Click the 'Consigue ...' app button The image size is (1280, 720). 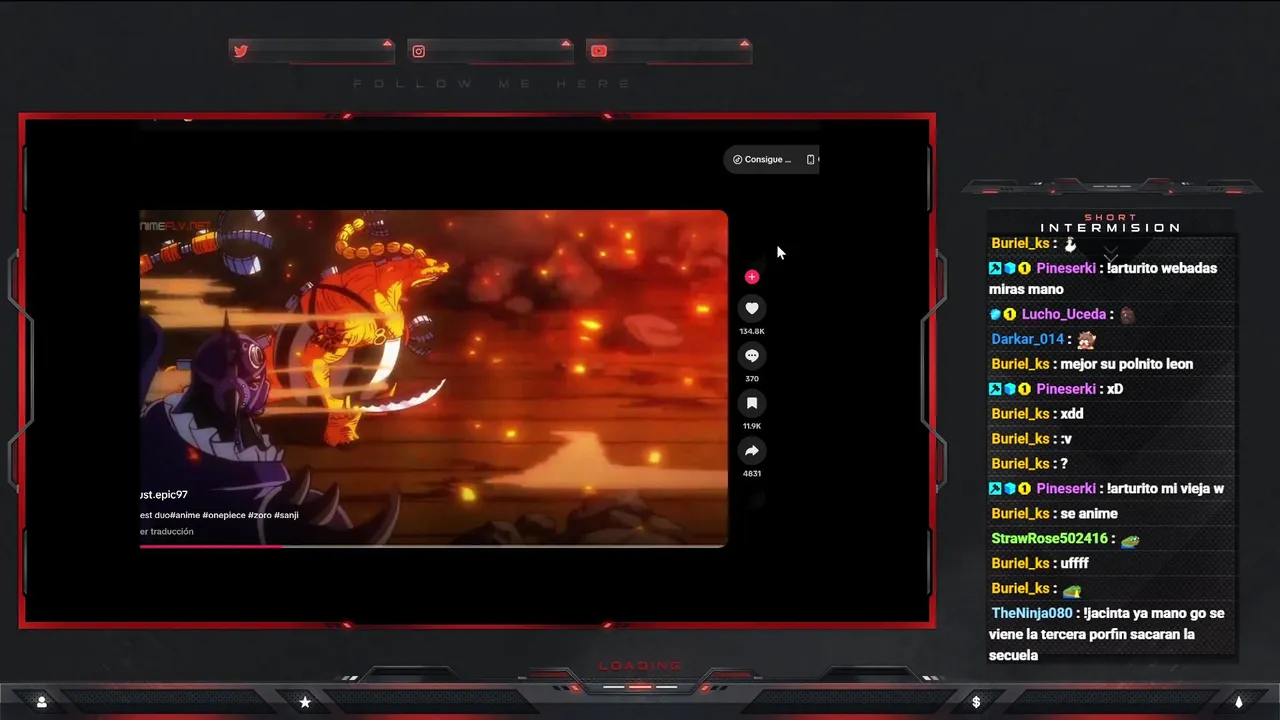click(x=762, y=159)
